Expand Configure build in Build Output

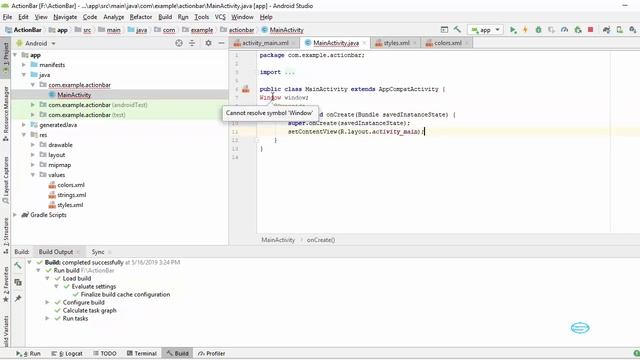point(47,302)
